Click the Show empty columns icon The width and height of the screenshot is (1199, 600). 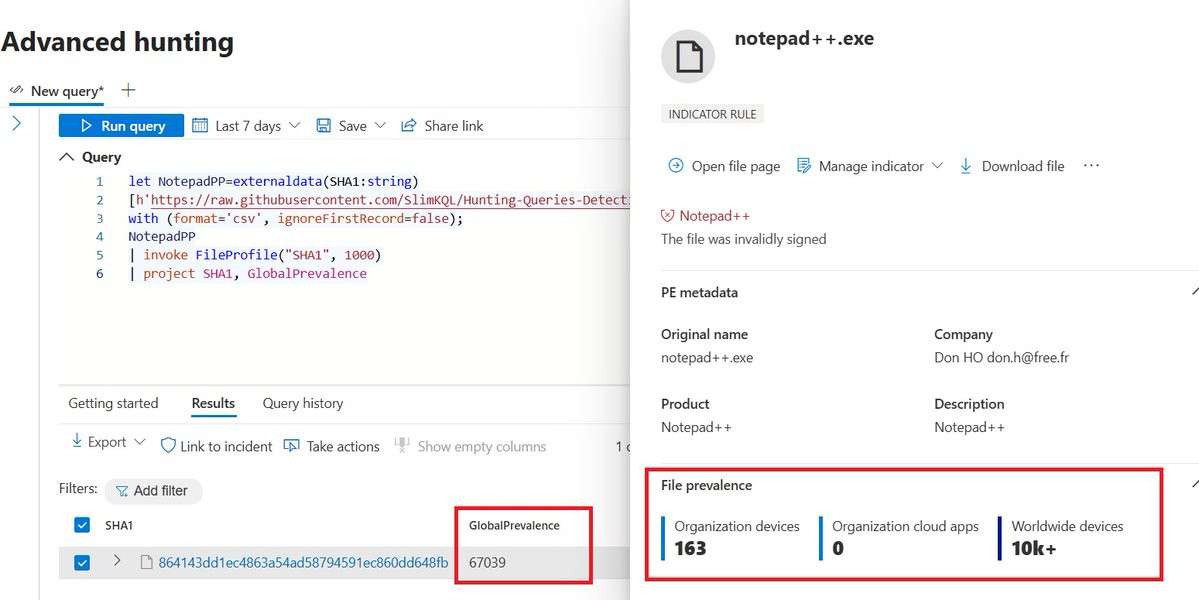[402, 445]
